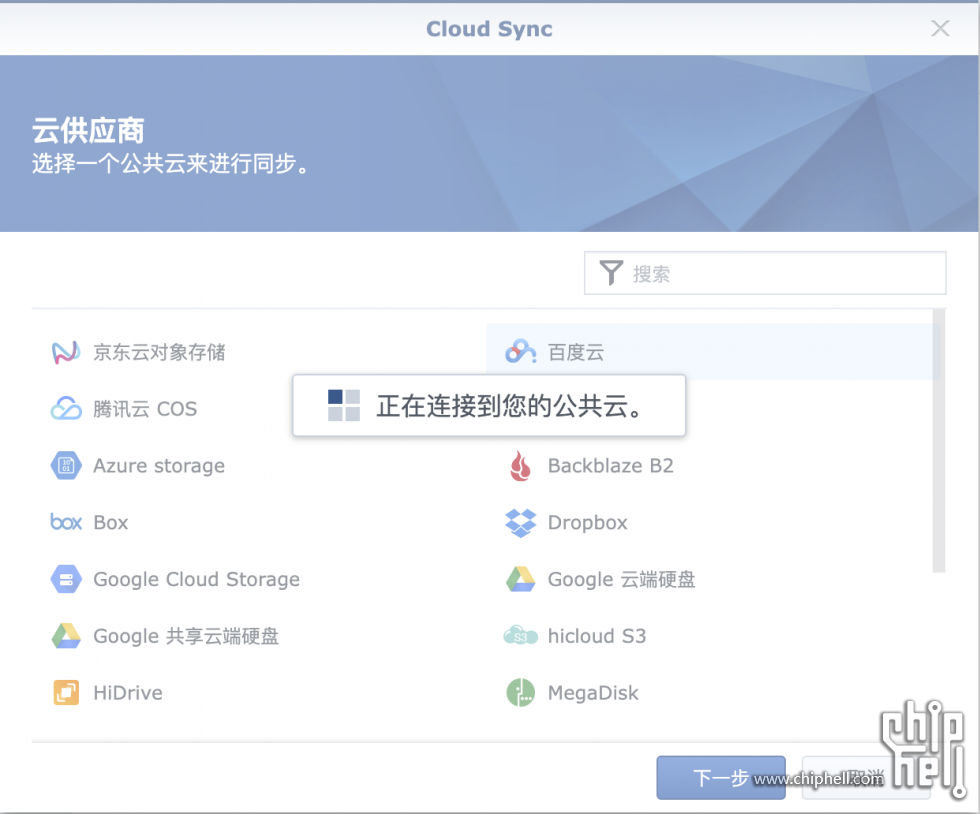The image size is (980, 814).
Task: Select the MegaDisk label
Action: pyautogui.click(x=593, y=693)
